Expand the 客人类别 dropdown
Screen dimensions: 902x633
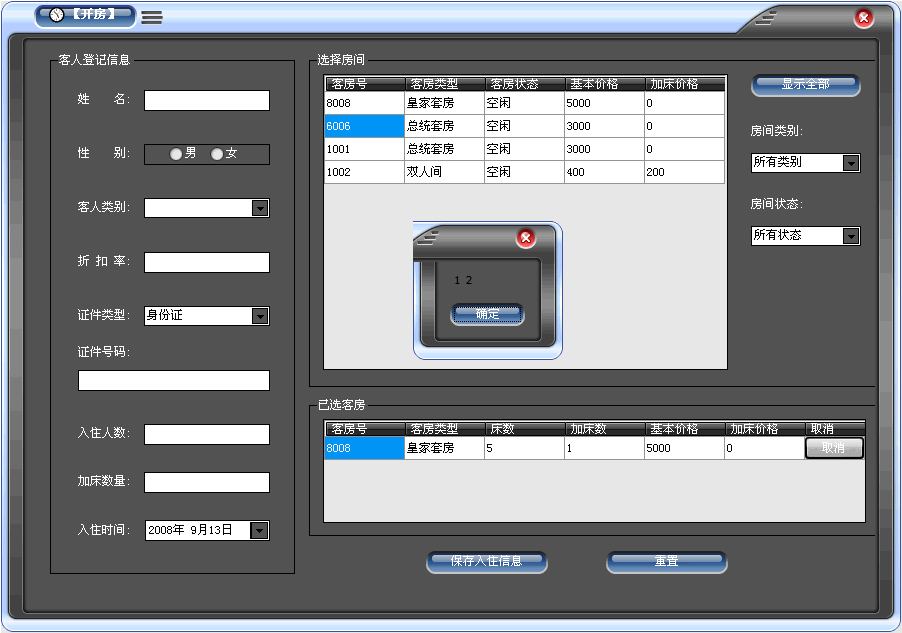[x=260, y=208]
